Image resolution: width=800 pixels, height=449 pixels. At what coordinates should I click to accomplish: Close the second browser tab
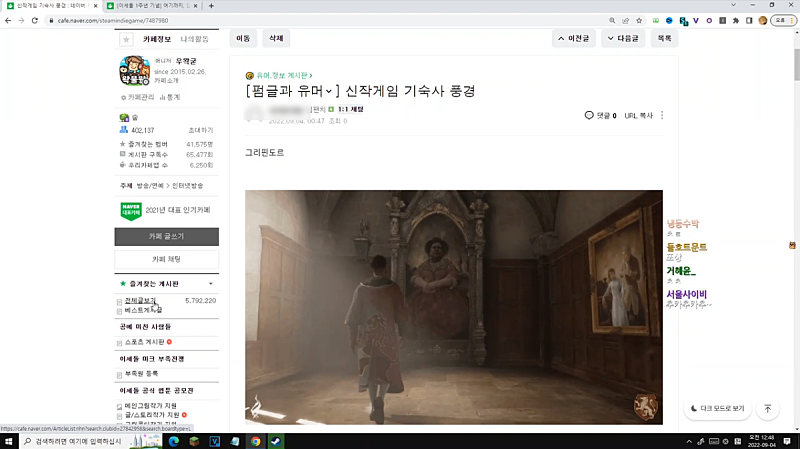coord(195,6)
